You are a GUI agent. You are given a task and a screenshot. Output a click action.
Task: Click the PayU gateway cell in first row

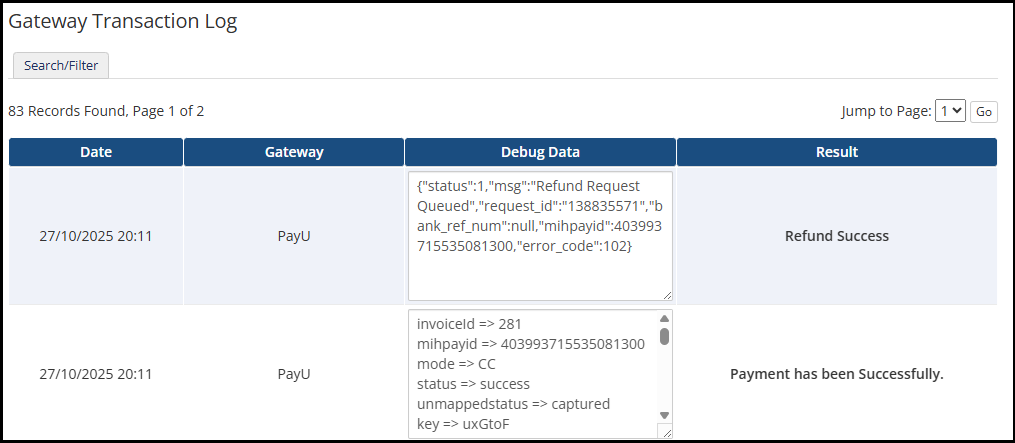tap(294, 236)
